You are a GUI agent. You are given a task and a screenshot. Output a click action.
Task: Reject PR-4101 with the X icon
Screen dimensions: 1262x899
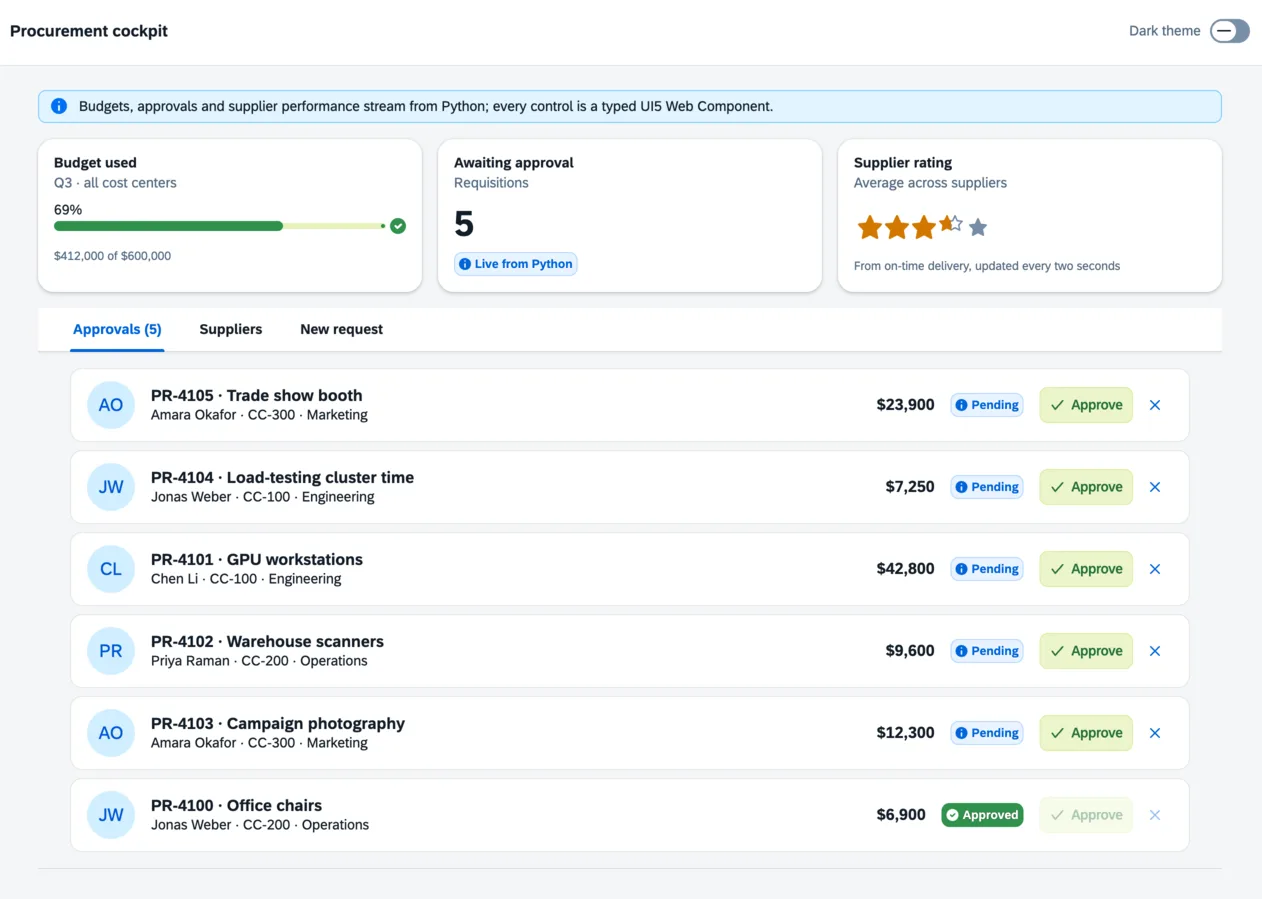(1155, 569)
